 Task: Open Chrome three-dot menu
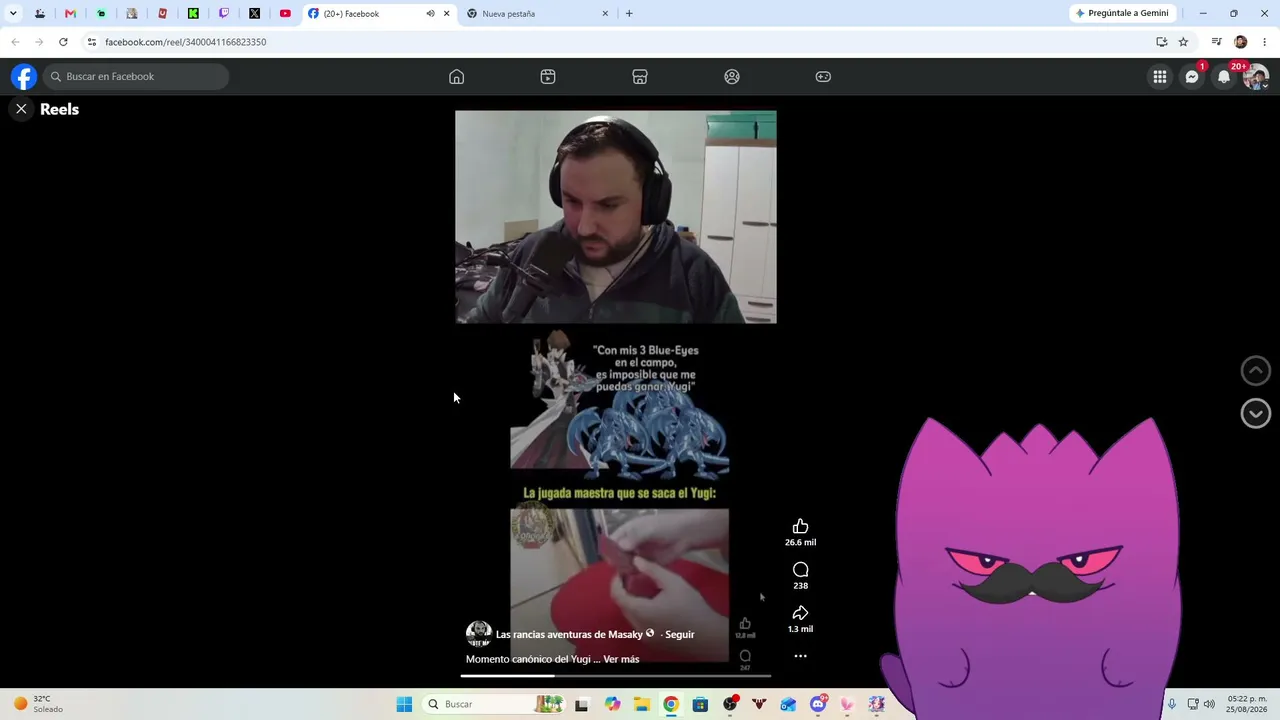coord(1265,42)
